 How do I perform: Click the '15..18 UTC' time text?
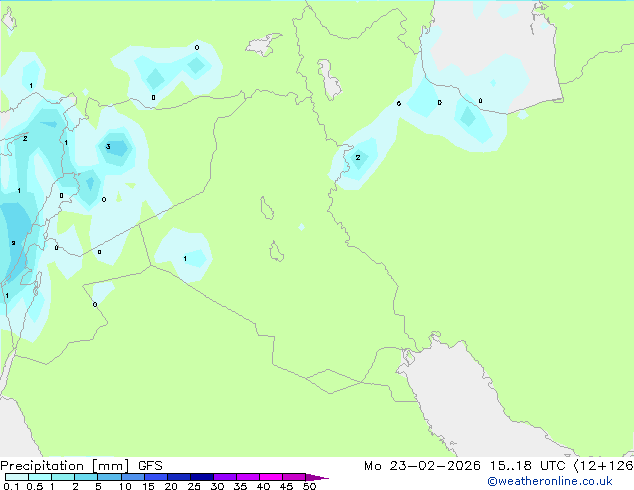pos(527,466)
